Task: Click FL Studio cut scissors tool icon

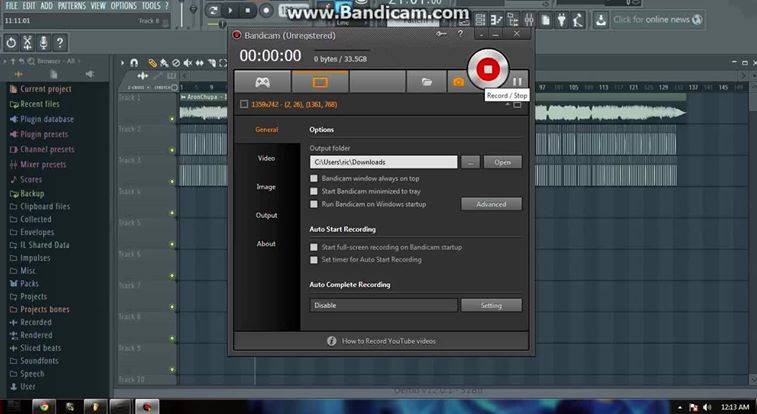Action: [x=28, y=43]
